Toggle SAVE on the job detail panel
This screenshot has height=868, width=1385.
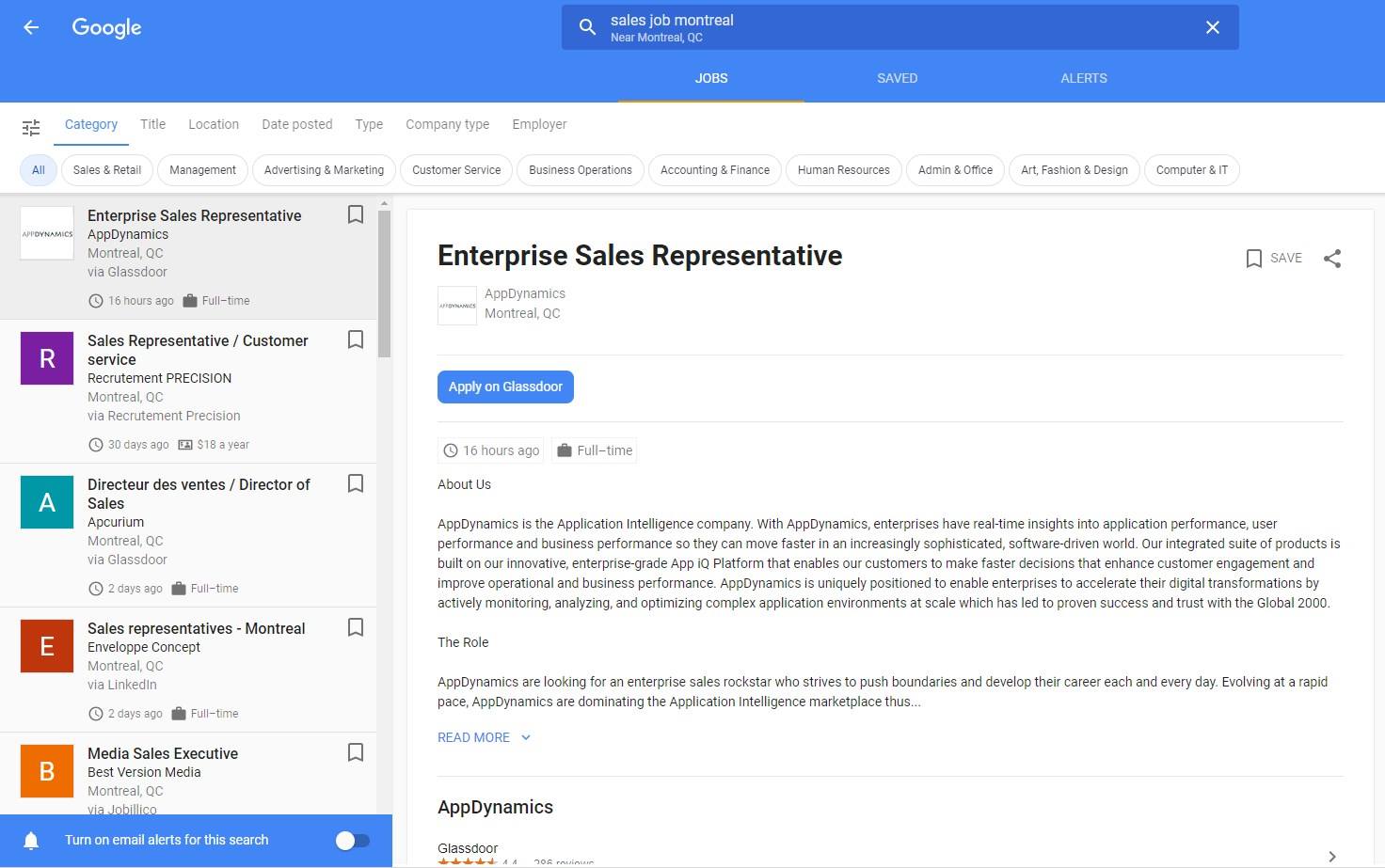click(x=1274, y=259)
